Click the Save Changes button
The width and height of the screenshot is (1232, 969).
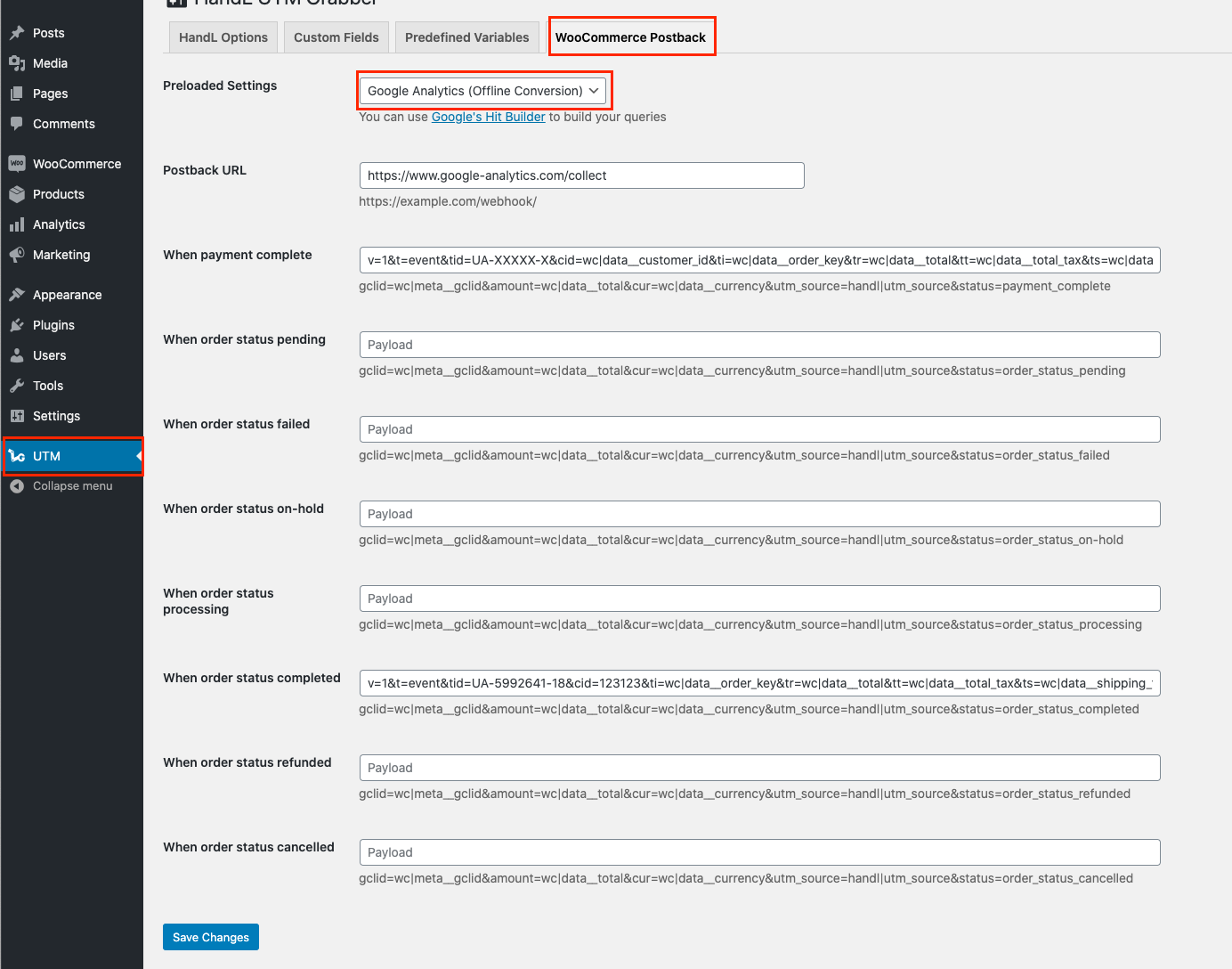pos(210,936)
